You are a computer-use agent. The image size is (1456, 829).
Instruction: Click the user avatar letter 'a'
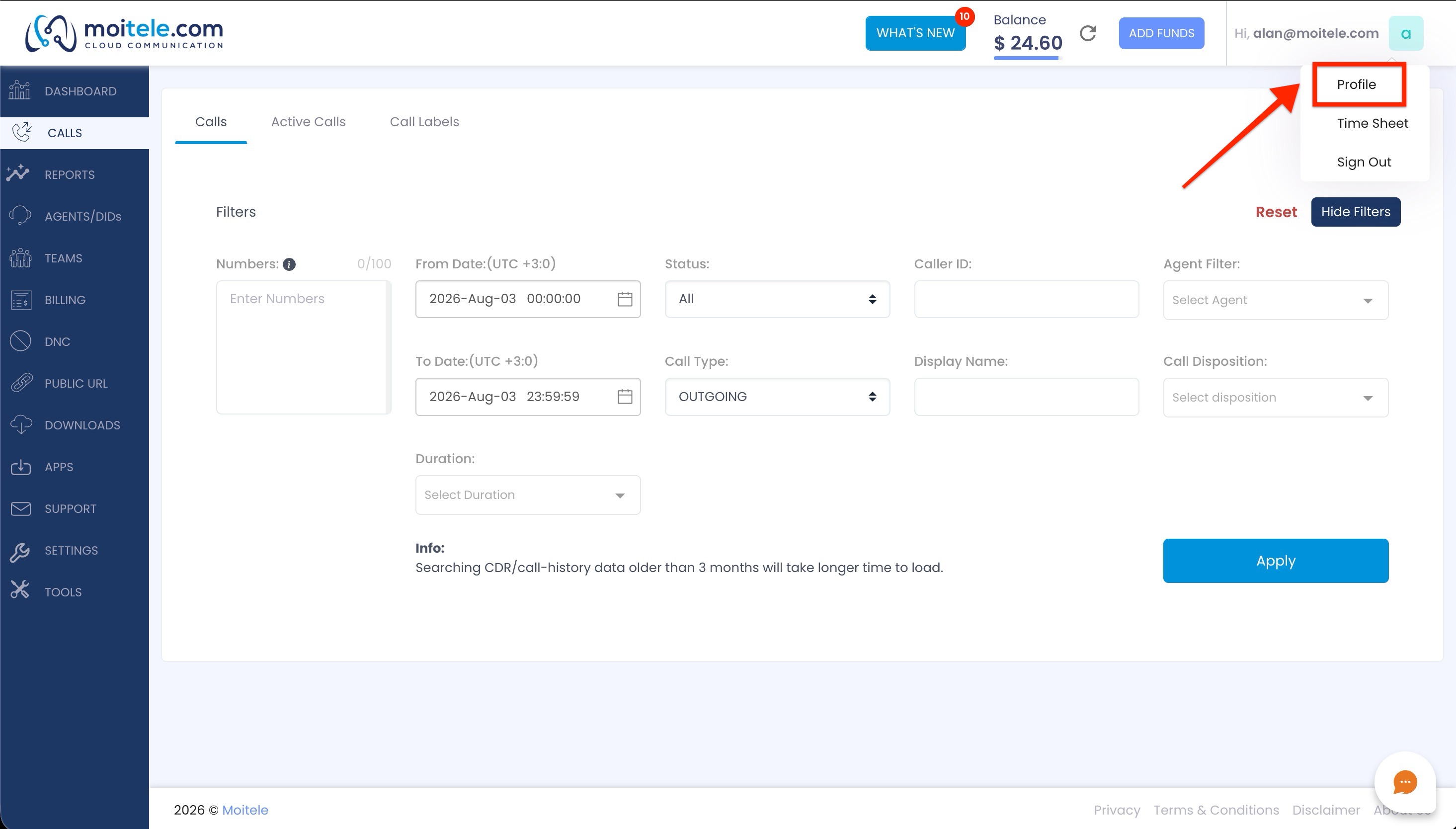coord(1405,33)
